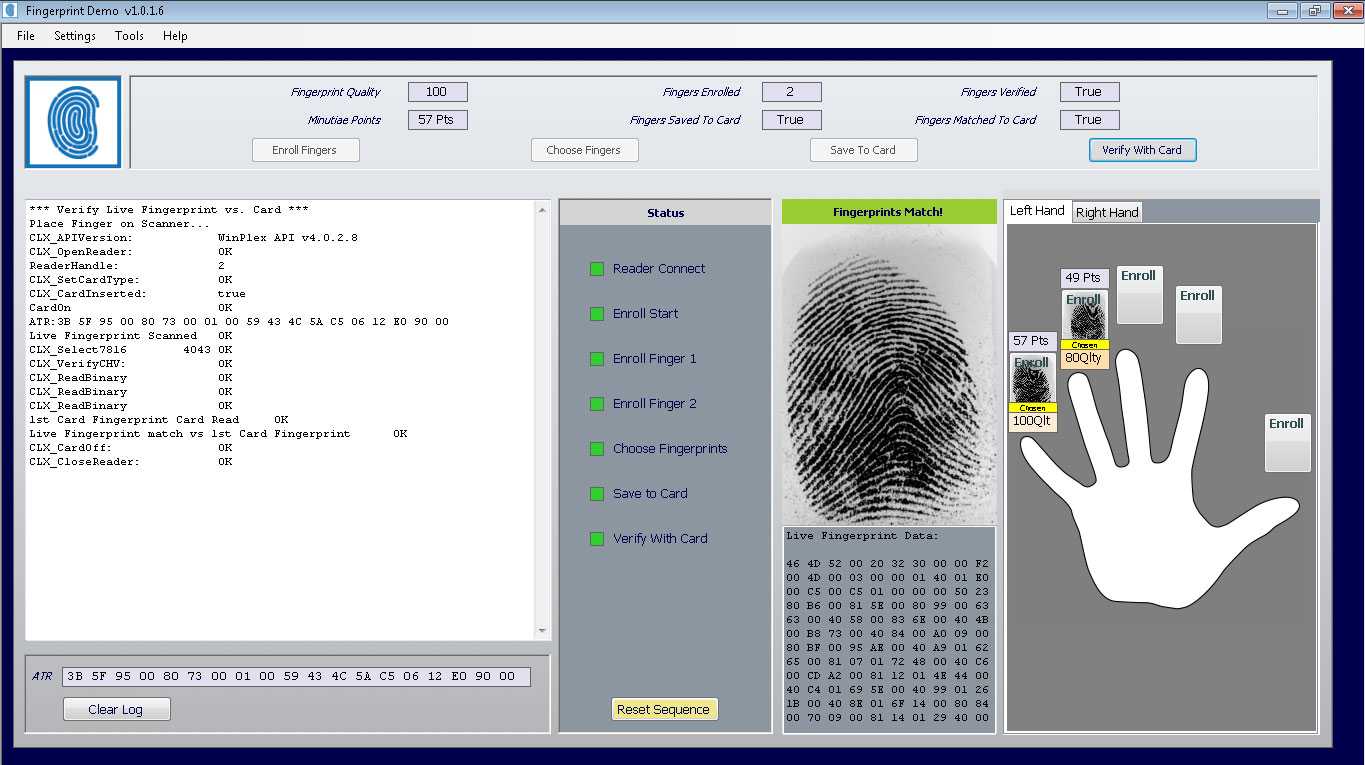Click the green Choose Fingerprints status indicator

click(597, 449)
